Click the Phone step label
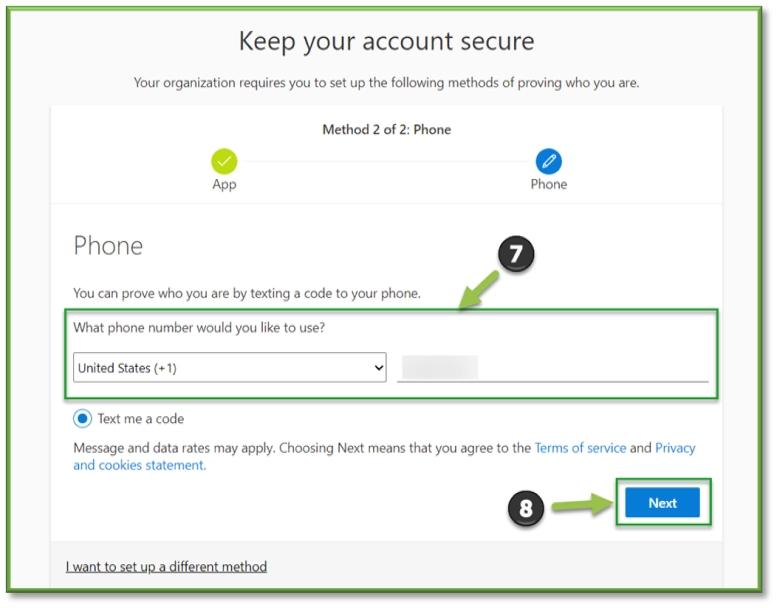This screenshot has width=777, height=608. pos(549,184)
